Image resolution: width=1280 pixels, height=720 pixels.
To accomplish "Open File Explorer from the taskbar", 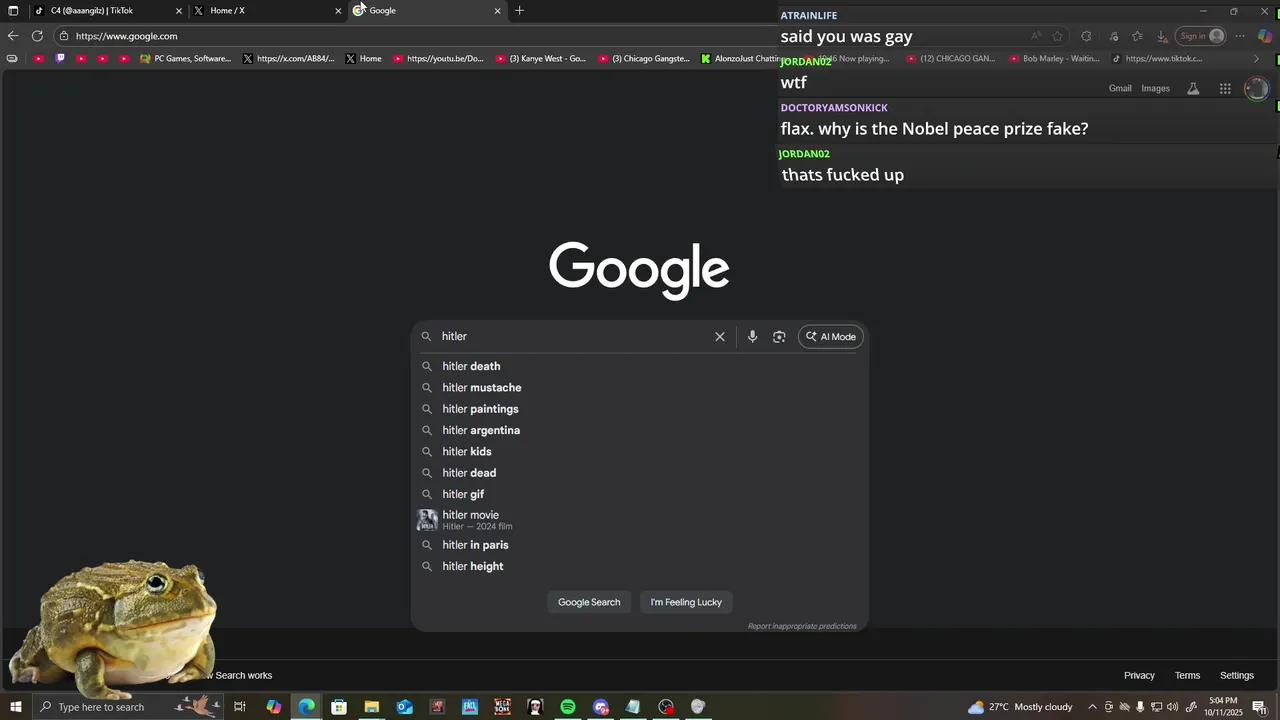I will pyautogui.click(x=371, y=707).
